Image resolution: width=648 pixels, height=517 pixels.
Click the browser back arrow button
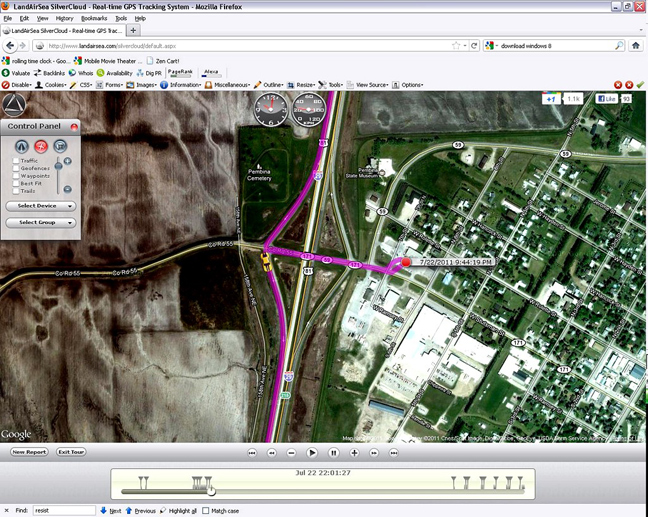tap(10, 45)
